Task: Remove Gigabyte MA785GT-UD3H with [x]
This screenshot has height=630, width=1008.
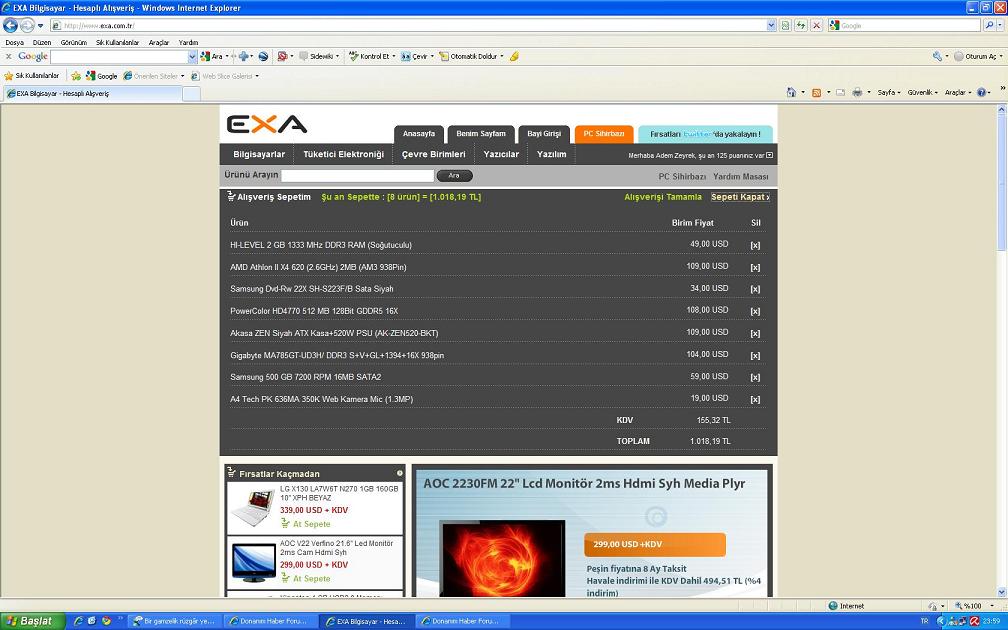Action: (x=755, y=356)
